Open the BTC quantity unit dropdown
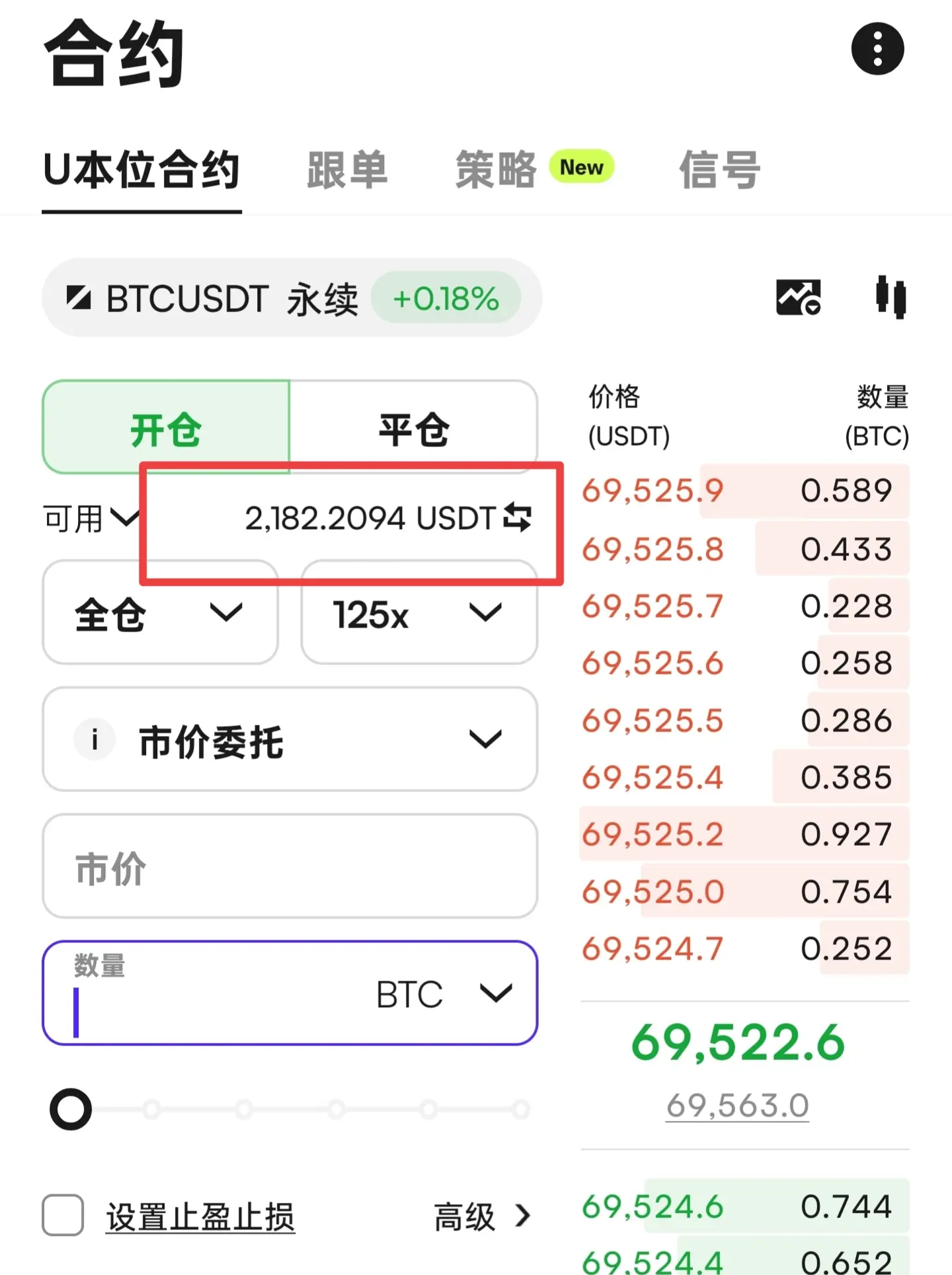952x1275 pixels. [x=444, y=994]
